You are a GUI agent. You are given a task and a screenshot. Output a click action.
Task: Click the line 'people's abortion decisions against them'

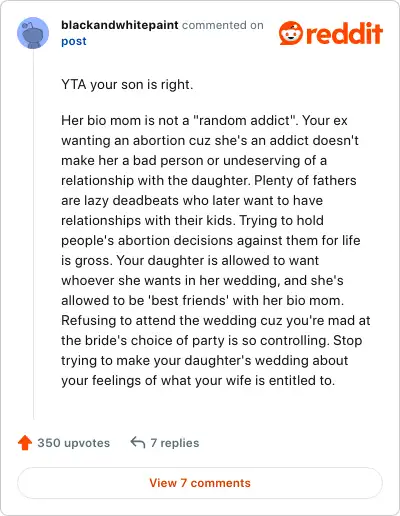211,241
